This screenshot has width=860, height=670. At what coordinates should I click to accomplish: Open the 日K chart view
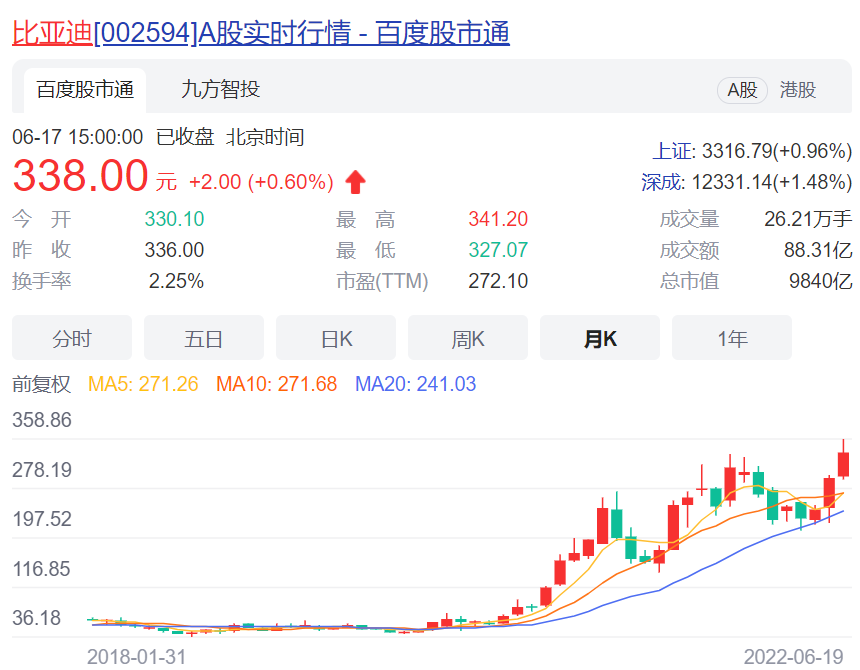(336, 338)
